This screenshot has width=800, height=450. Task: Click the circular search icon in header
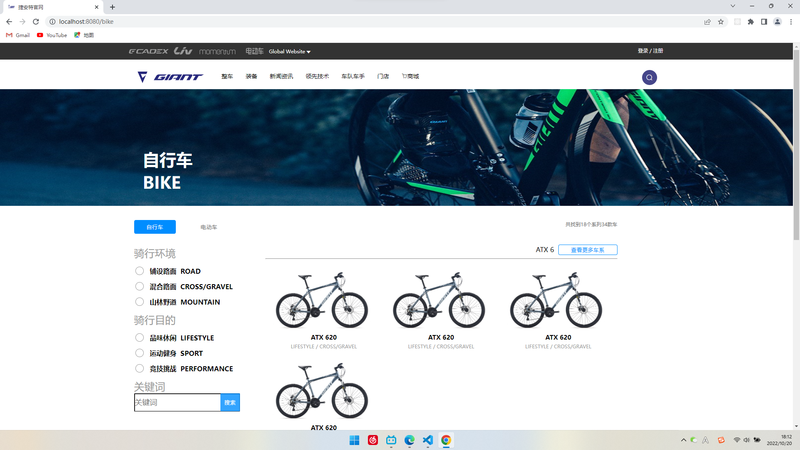click(x=649, y=78)
